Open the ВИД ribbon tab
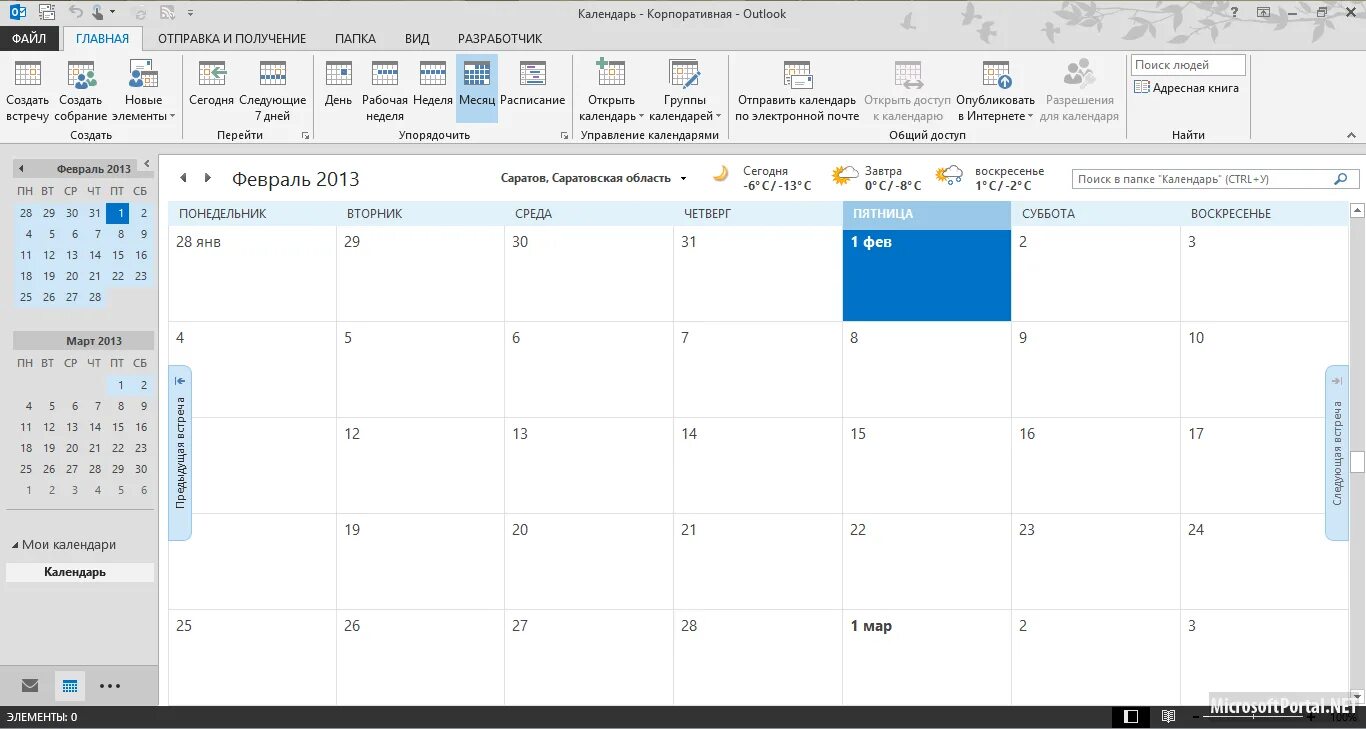The image size is (1366, 729). click(x=417, y=38)
